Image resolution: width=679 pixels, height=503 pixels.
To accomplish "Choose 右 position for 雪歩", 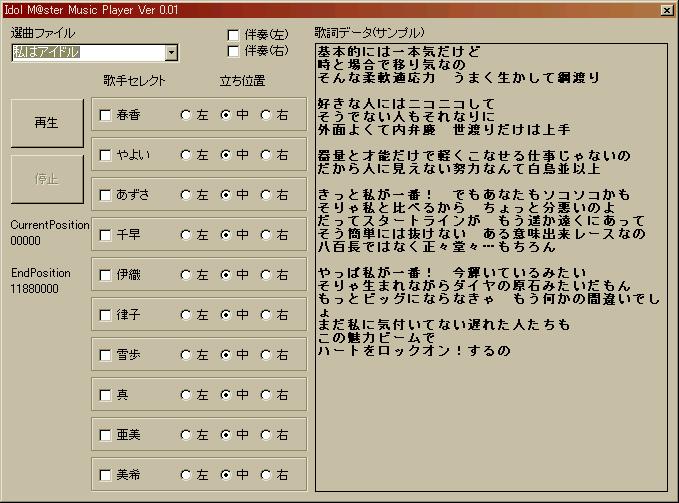I will 266,355.
